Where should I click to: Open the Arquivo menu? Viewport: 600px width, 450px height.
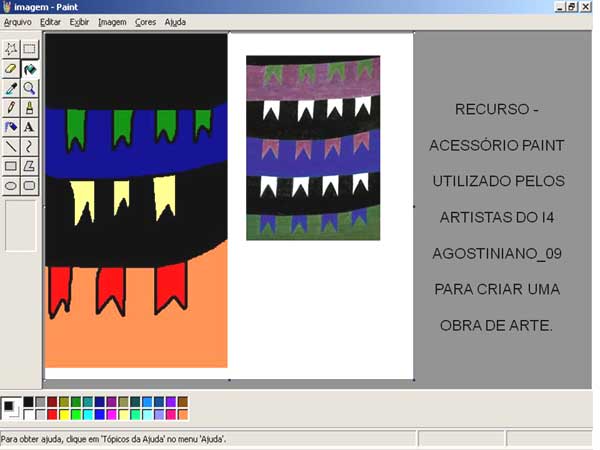pos(18,22)
